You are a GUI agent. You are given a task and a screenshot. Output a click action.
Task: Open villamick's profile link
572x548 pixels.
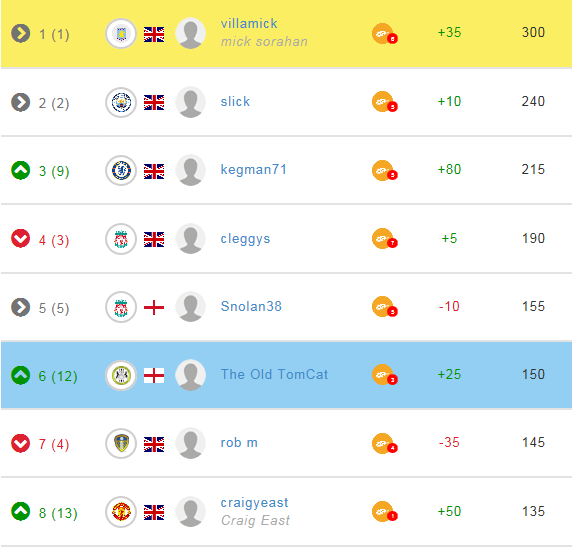point(249,24)
